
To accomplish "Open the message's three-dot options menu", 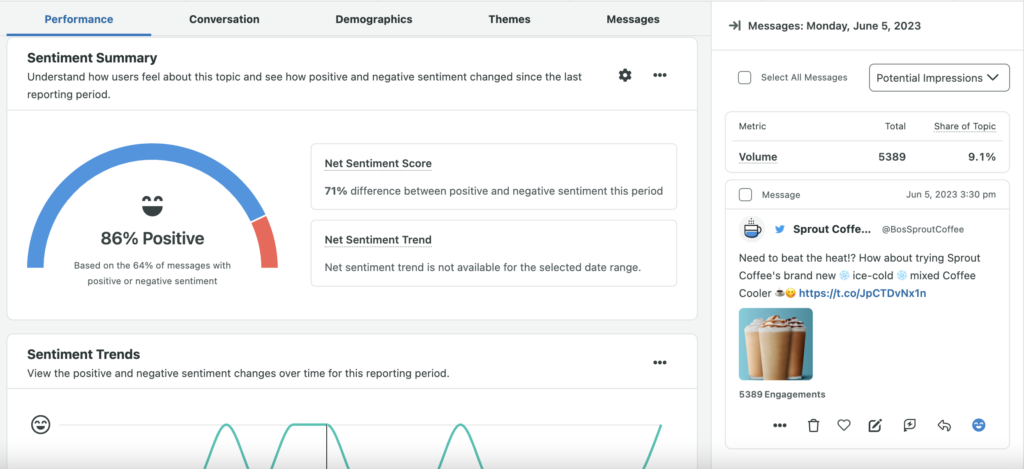I will (x=780, y=425).
